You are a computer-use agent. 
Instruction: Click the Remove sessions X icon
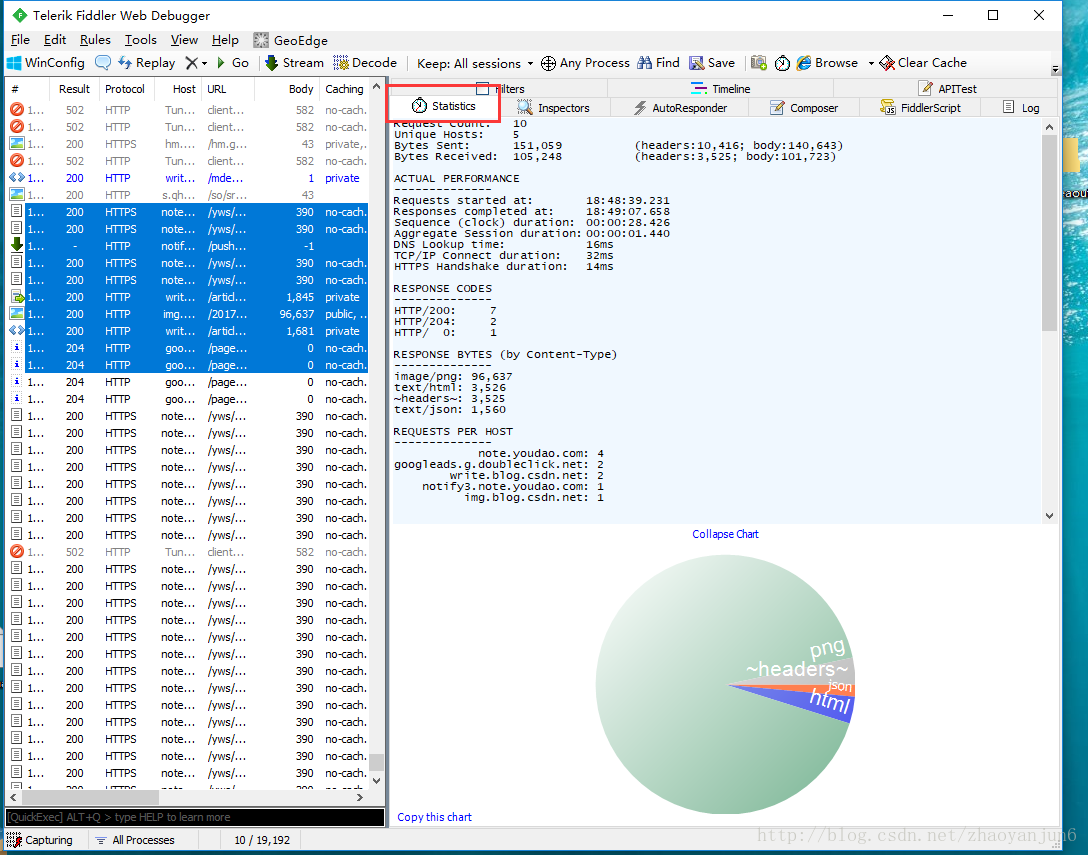(192, 63)
